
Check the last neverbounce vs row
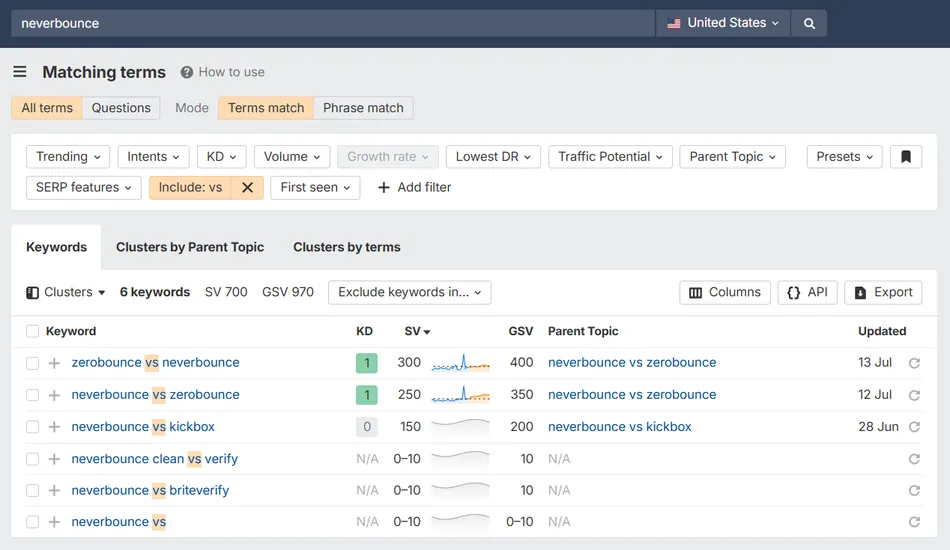pyautogui.click(x=32, y=522)
